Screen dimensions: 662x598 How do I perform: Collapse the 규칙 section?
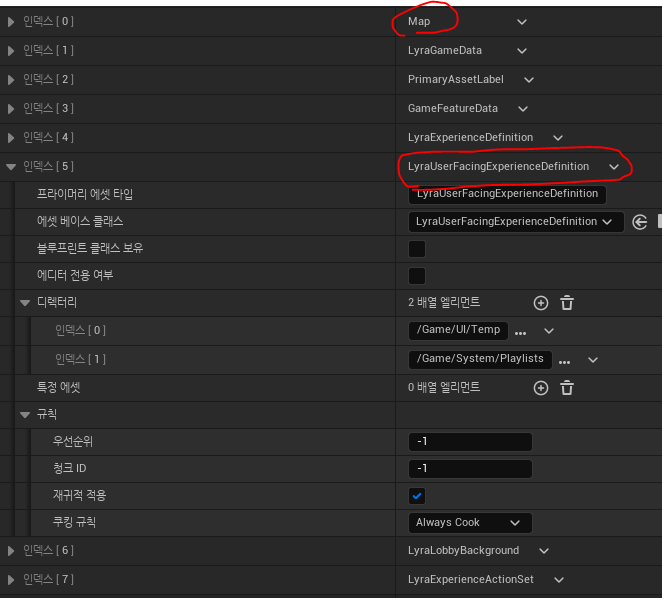tap(25, 415)
